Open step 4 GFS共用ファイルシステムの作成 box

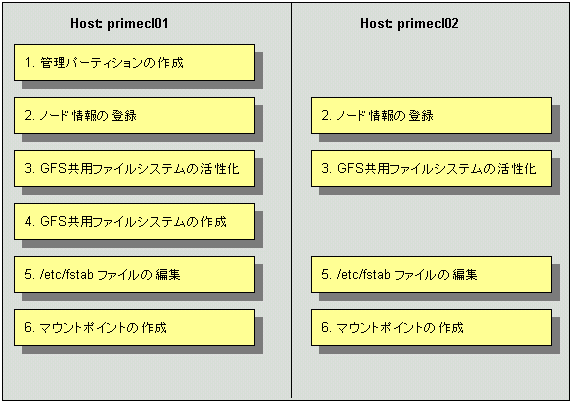(x=134, y=221)
